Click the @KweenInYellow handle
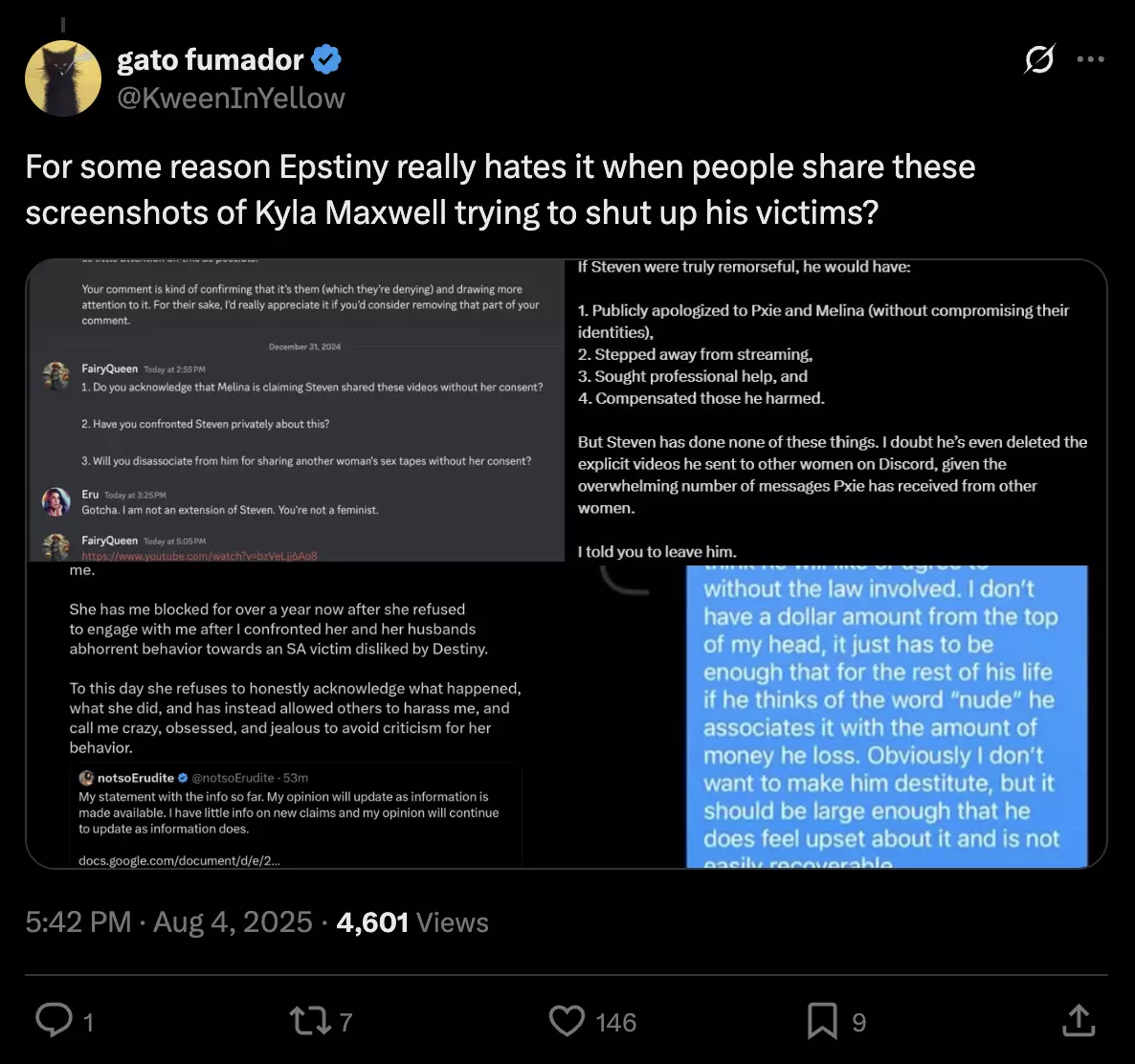The image size is (1135, 1064). [231, 98]
